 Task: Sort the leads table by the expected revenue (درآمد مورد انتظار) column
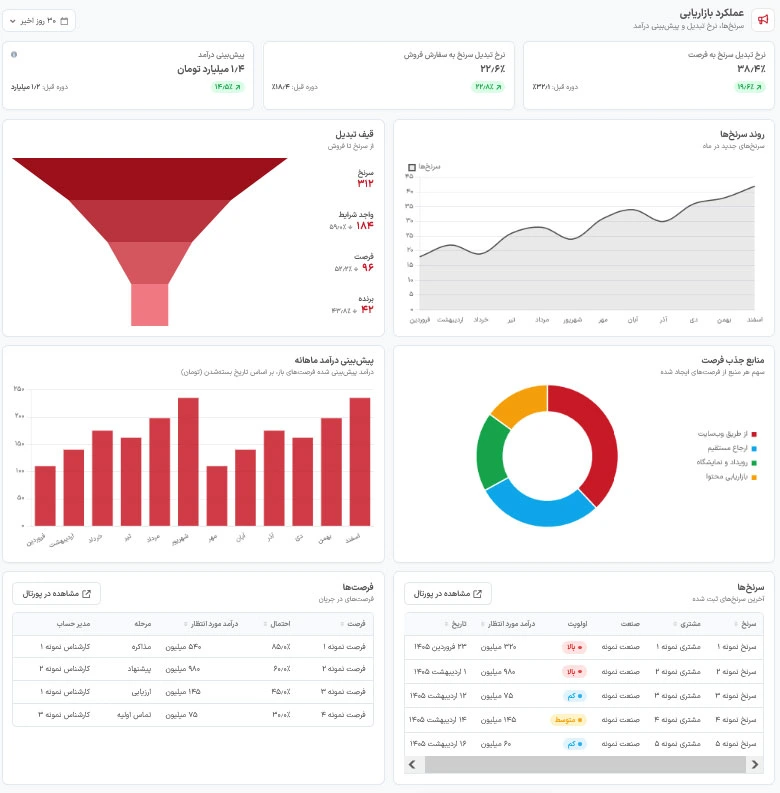pyautogui.click(x=508, y=624)
